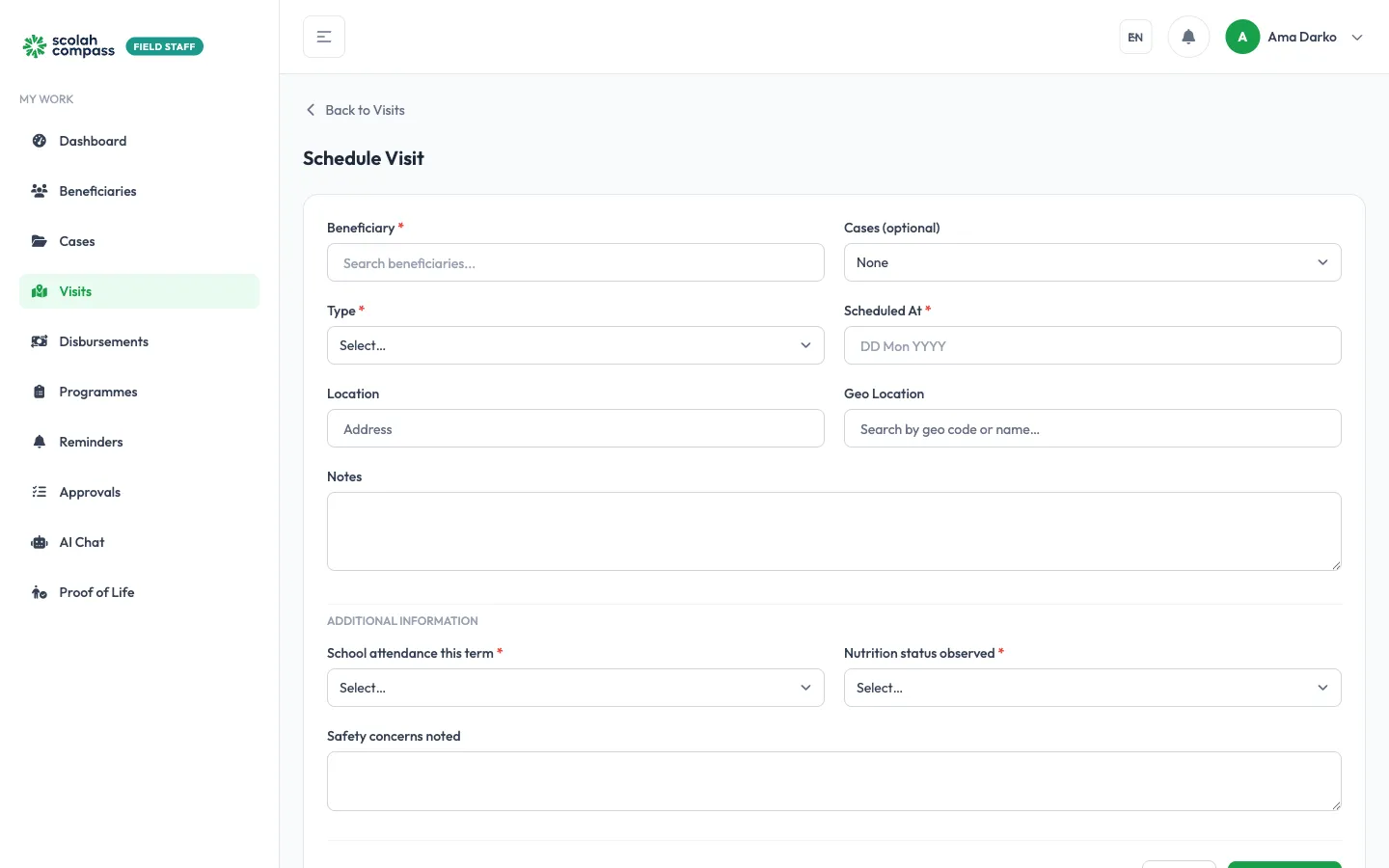This screenshot has height=868, width=1389.
Task: Click the Search beneficiaries field
Action: [x=575, y=262]
